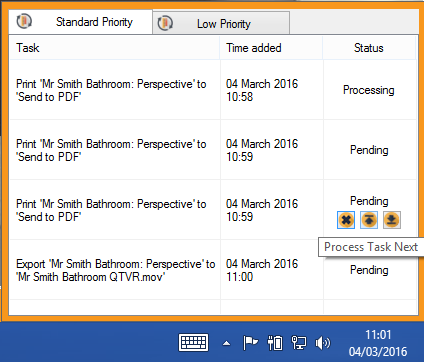This screenshot has height=363, width=428.
Task: Select the Standard Priority tab
Action: [80, 22]
